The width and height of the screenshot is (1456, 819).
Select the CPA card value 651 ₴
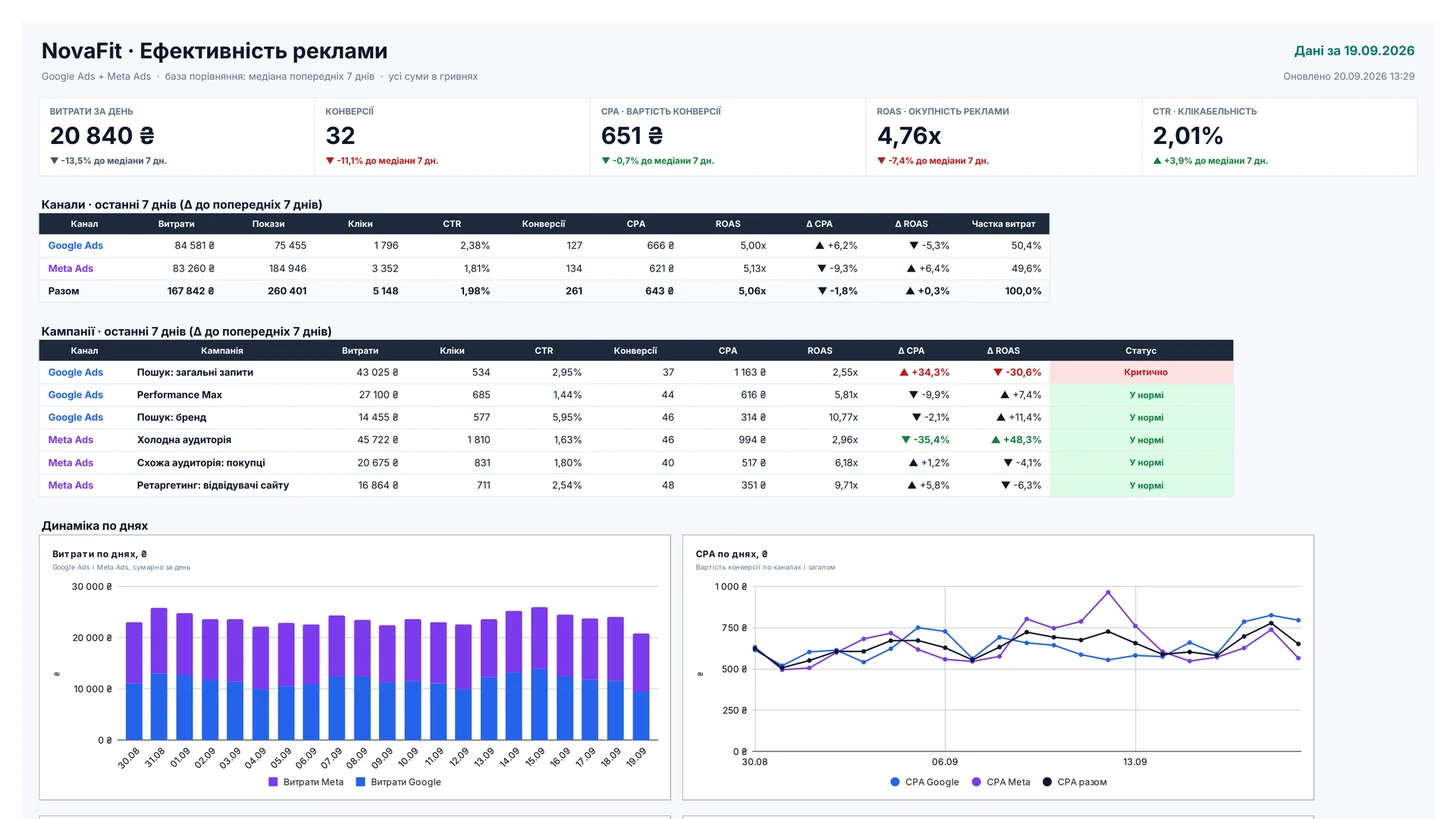(x=632, y=136)
